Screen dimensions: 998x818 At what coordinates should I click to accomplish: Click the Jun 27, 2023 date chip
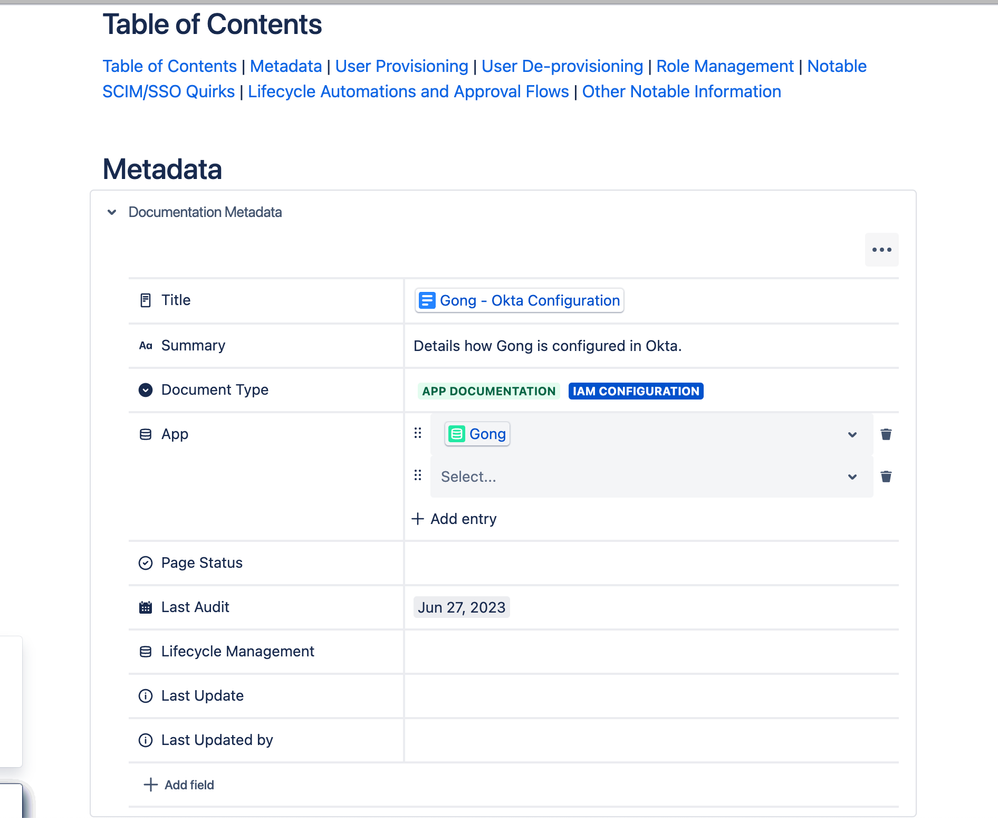[461, 607]
